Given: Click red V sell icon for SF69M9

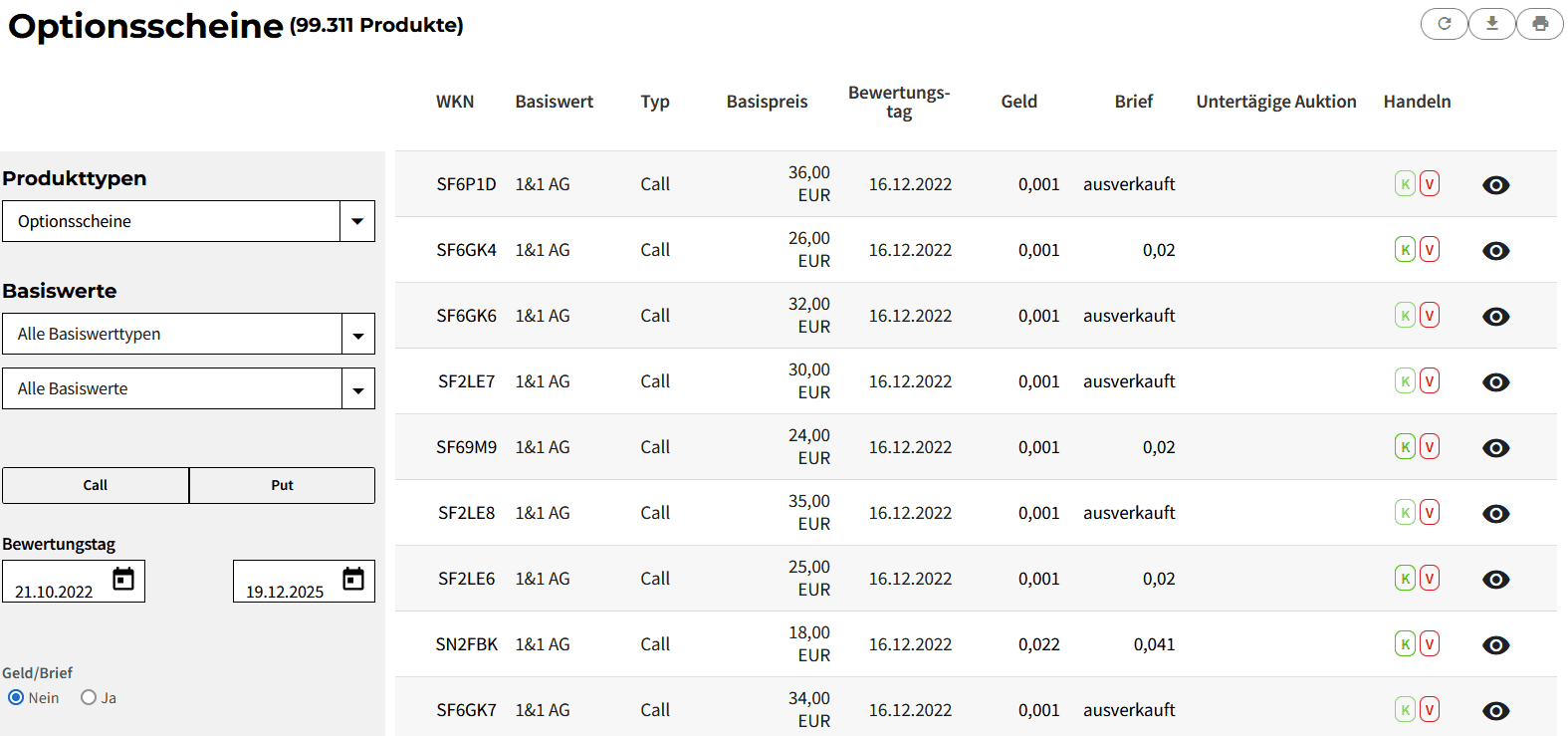Looking at the screenshot, I should pyautogui.click(x=1430, y=447).
